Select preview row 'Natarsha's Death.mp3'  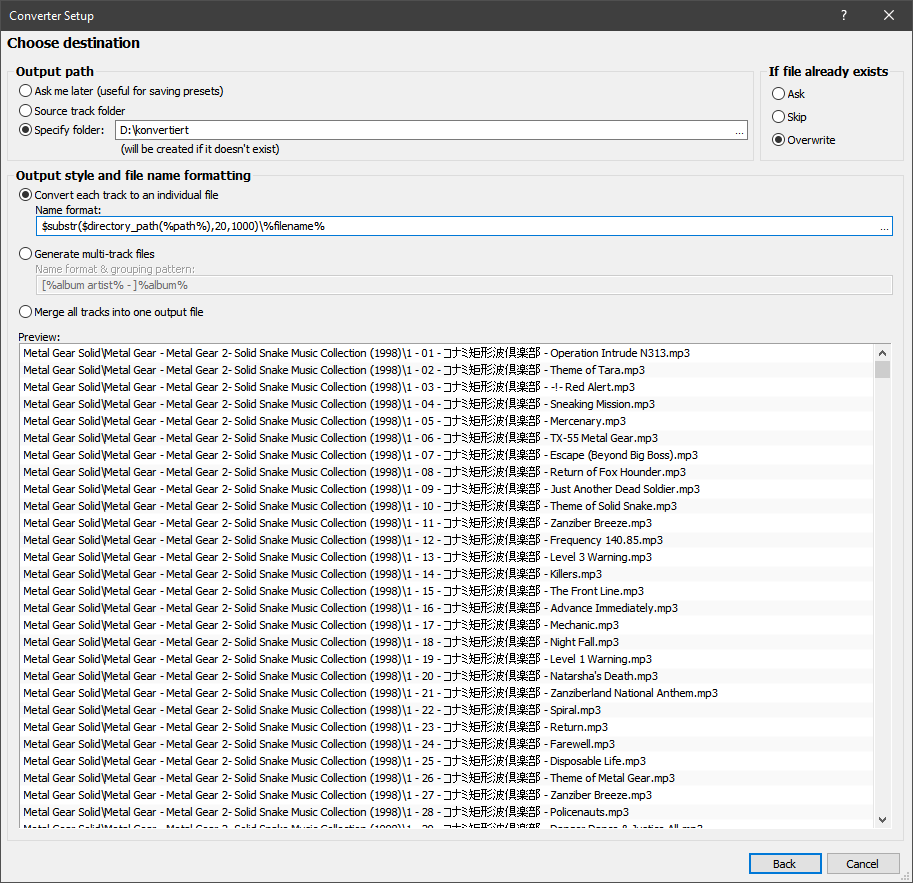[x=447, y=676]
